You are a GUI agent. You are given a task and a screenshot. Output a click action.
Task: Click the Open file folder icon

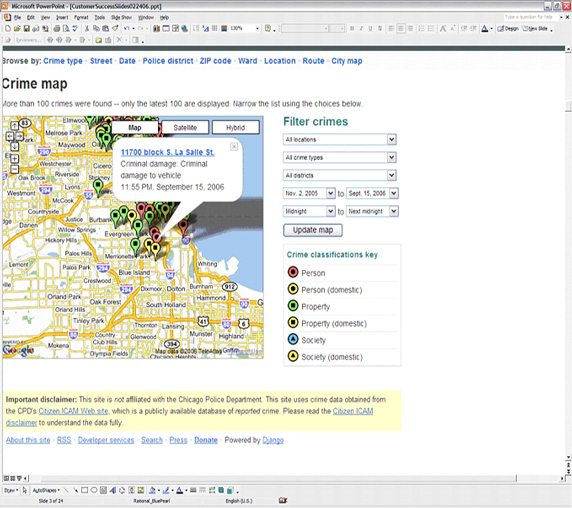click(x=17, y=28)
